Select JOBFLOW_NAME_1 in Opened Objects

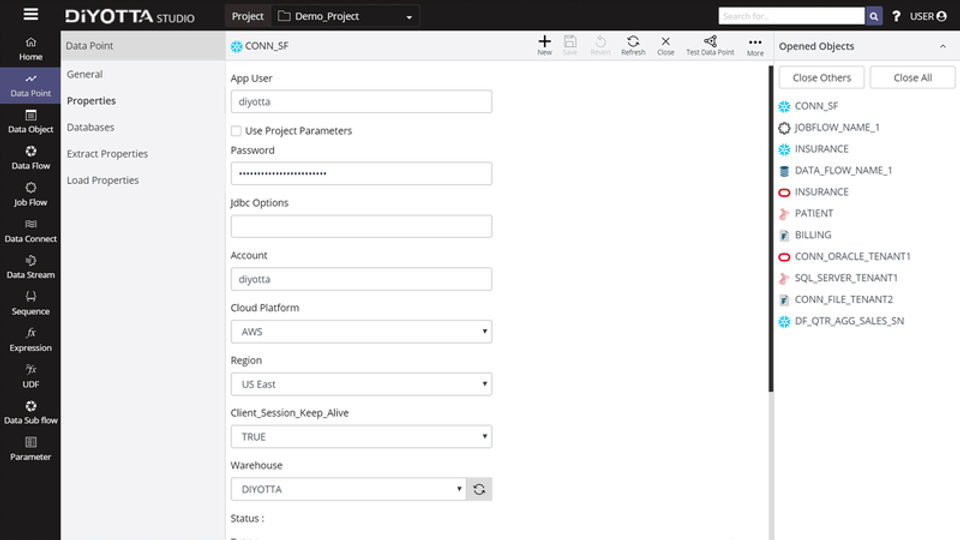tap(837, 128)
